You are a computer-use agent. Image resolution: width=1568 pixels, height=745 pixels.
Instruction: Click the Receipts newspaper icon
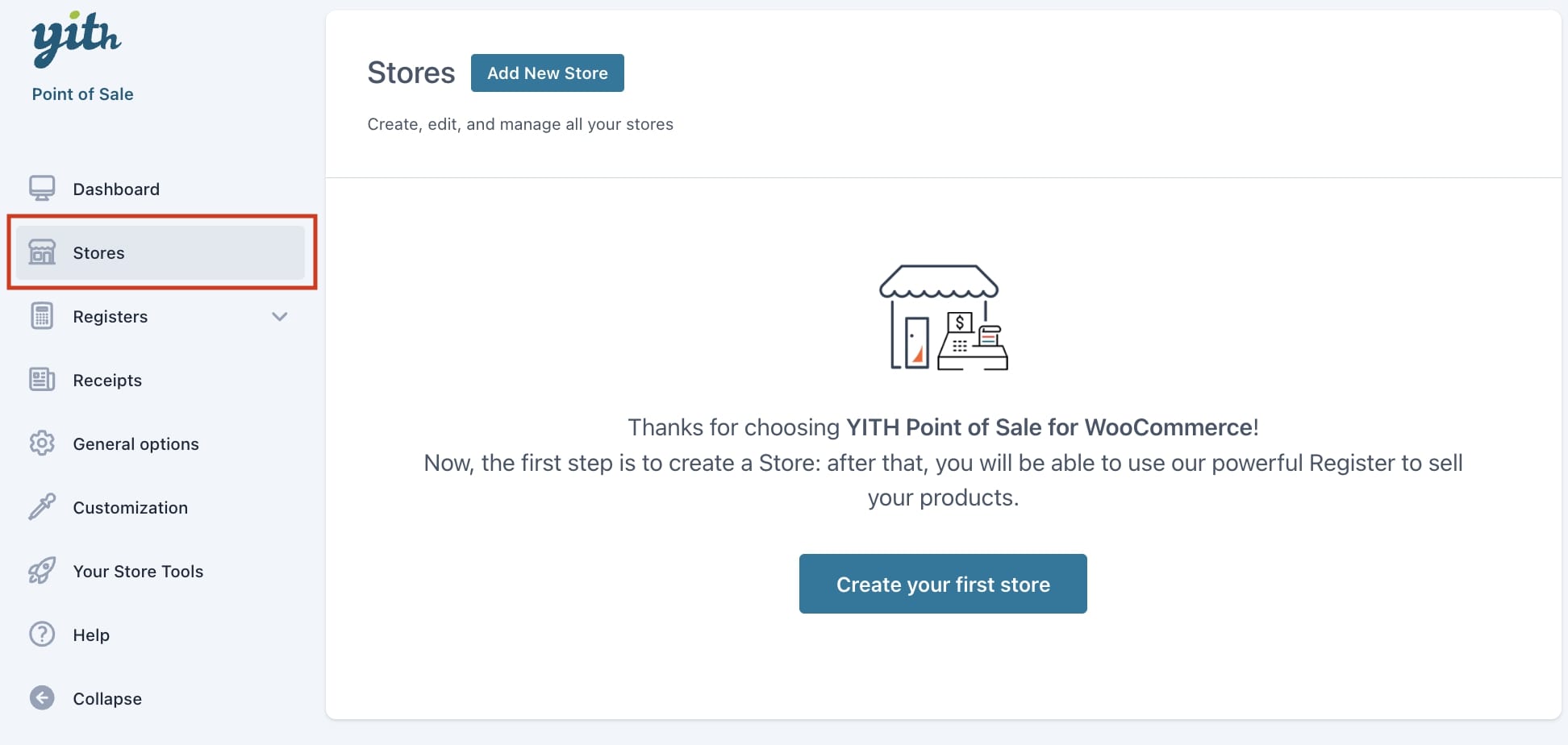click(42, 380)
